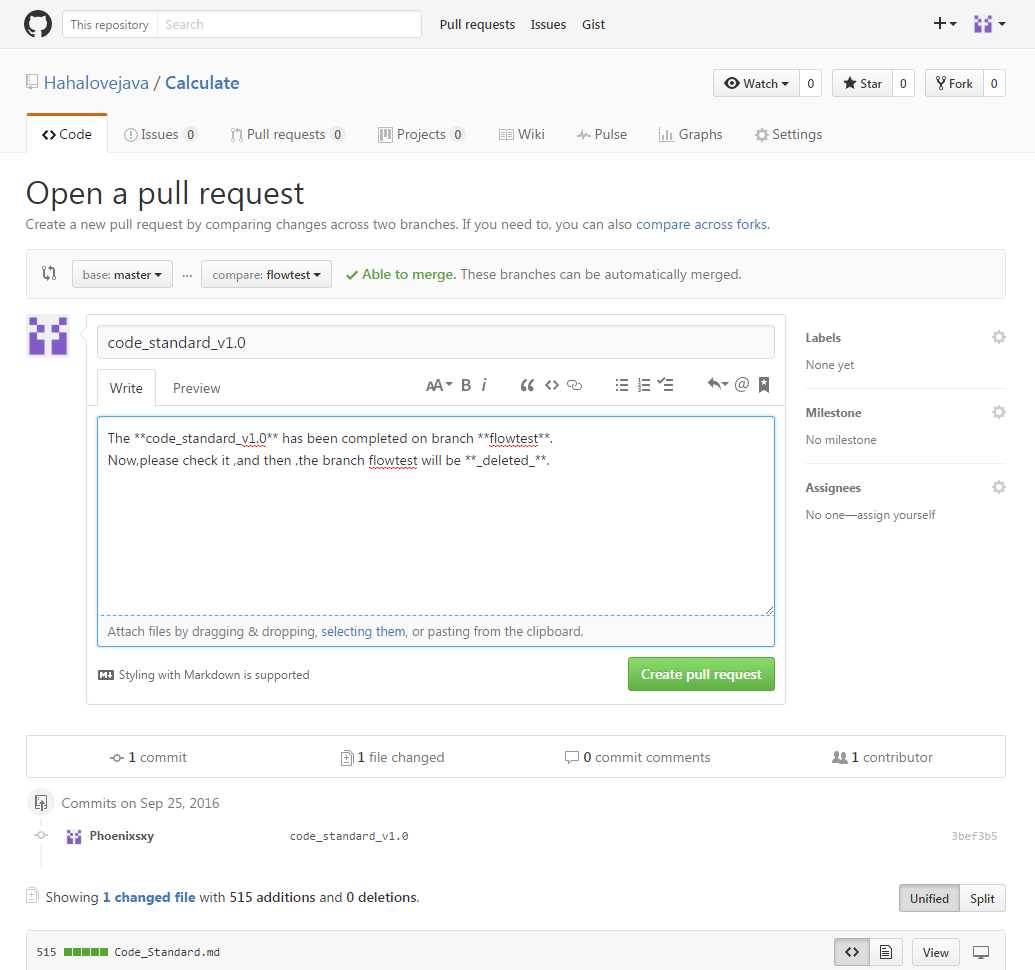Insert a quote using the quote icon
Viewport: 1035px width, 970px height.
coord(527,385)
